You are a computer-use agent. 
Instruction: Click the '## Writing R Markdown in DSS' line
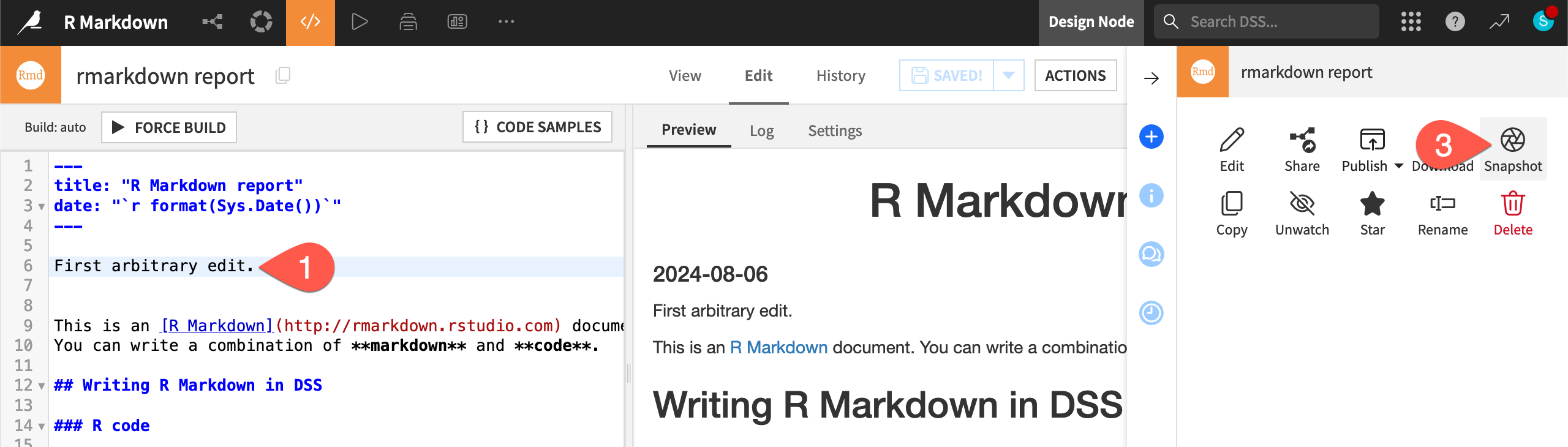pyautogui.click(x=188, y=385)
